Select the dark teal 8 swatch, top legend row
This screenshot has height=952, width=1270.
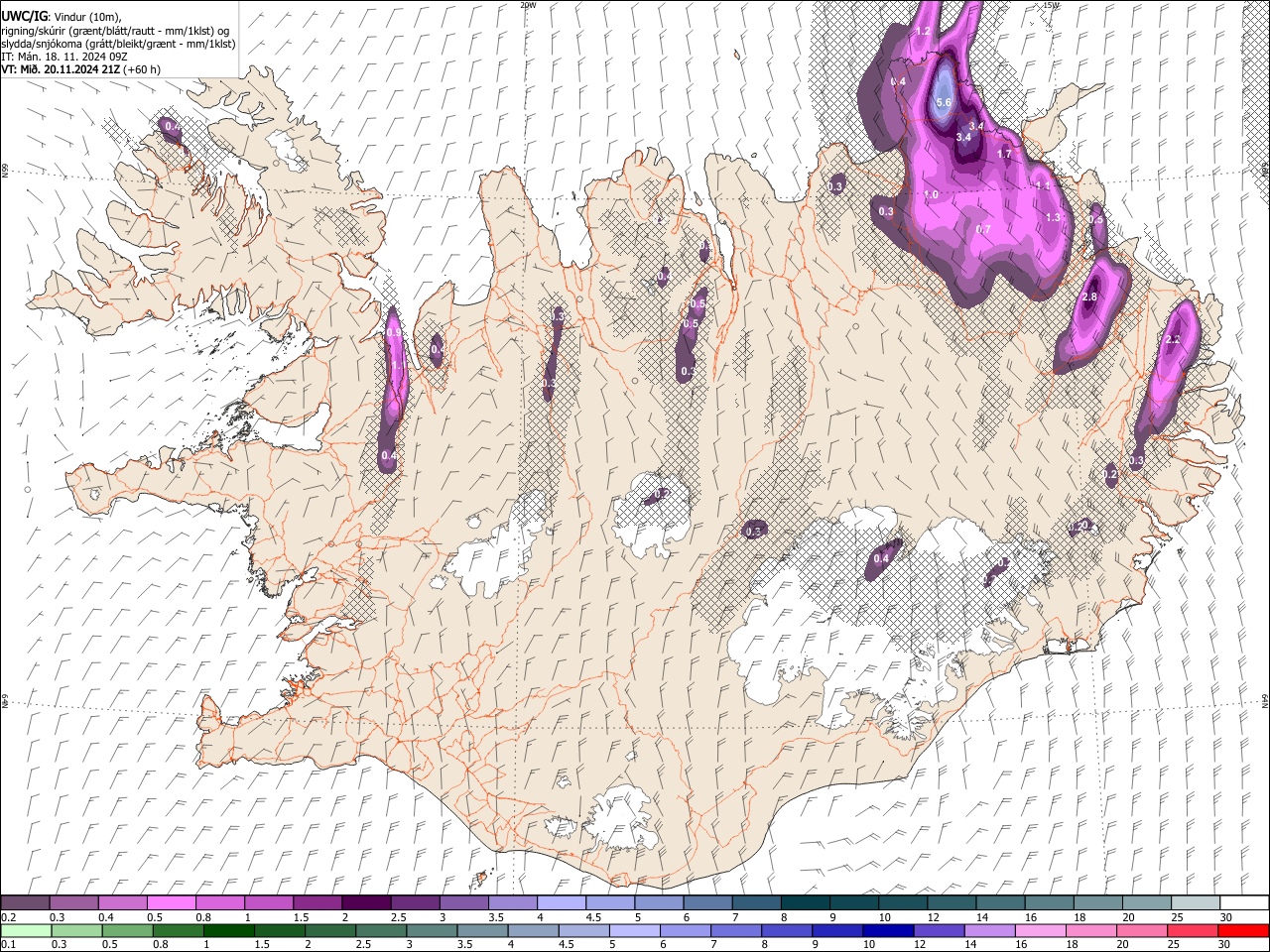tap(805, 903)
